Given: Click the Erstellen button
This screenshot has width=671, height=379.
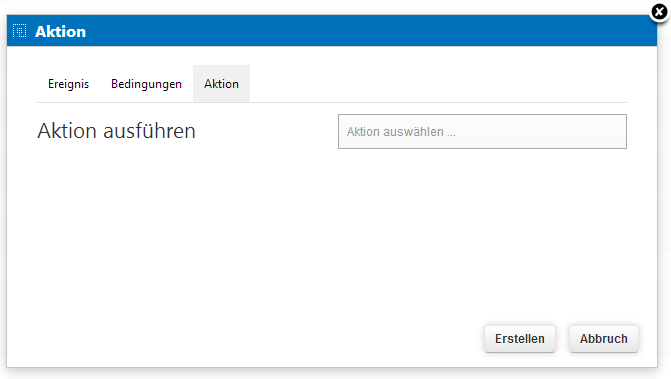Looking at the screenshot, I should (x=520, y=339).
